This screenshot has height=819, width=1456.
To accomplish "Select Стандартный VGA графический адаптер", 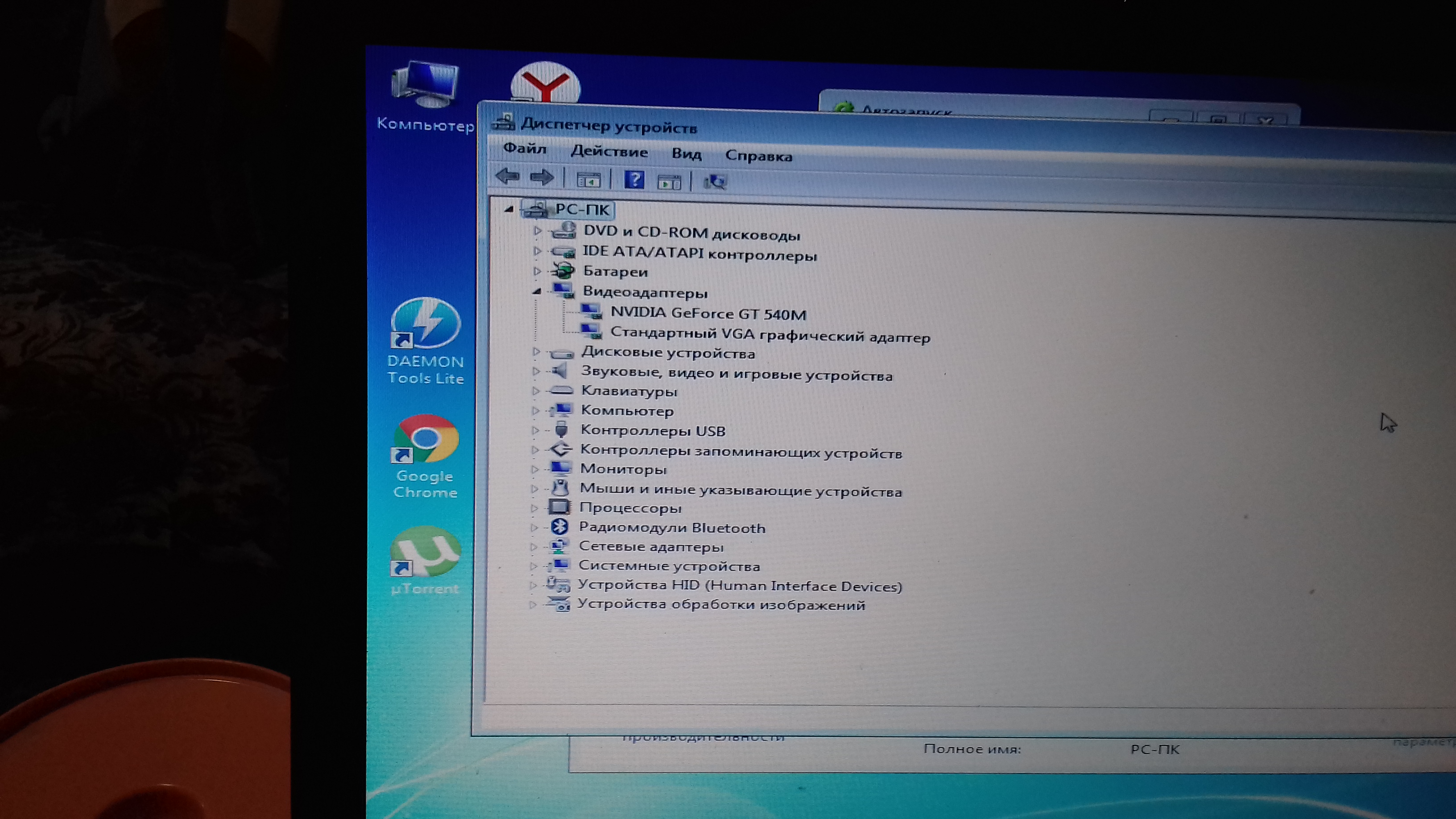I will point(770,334).
